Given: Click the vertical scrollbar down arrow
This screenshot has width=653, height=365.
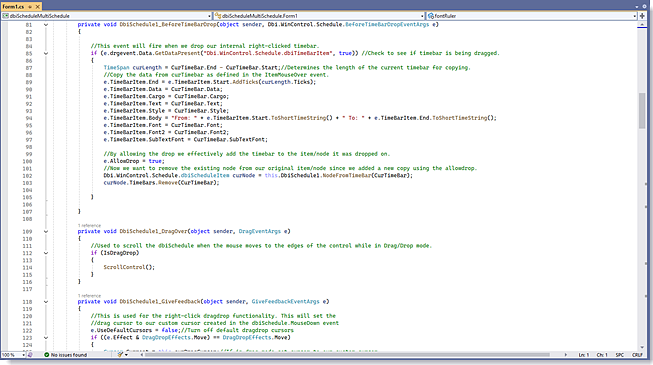Looking at the screenshot, I should (x=642, y=347).
